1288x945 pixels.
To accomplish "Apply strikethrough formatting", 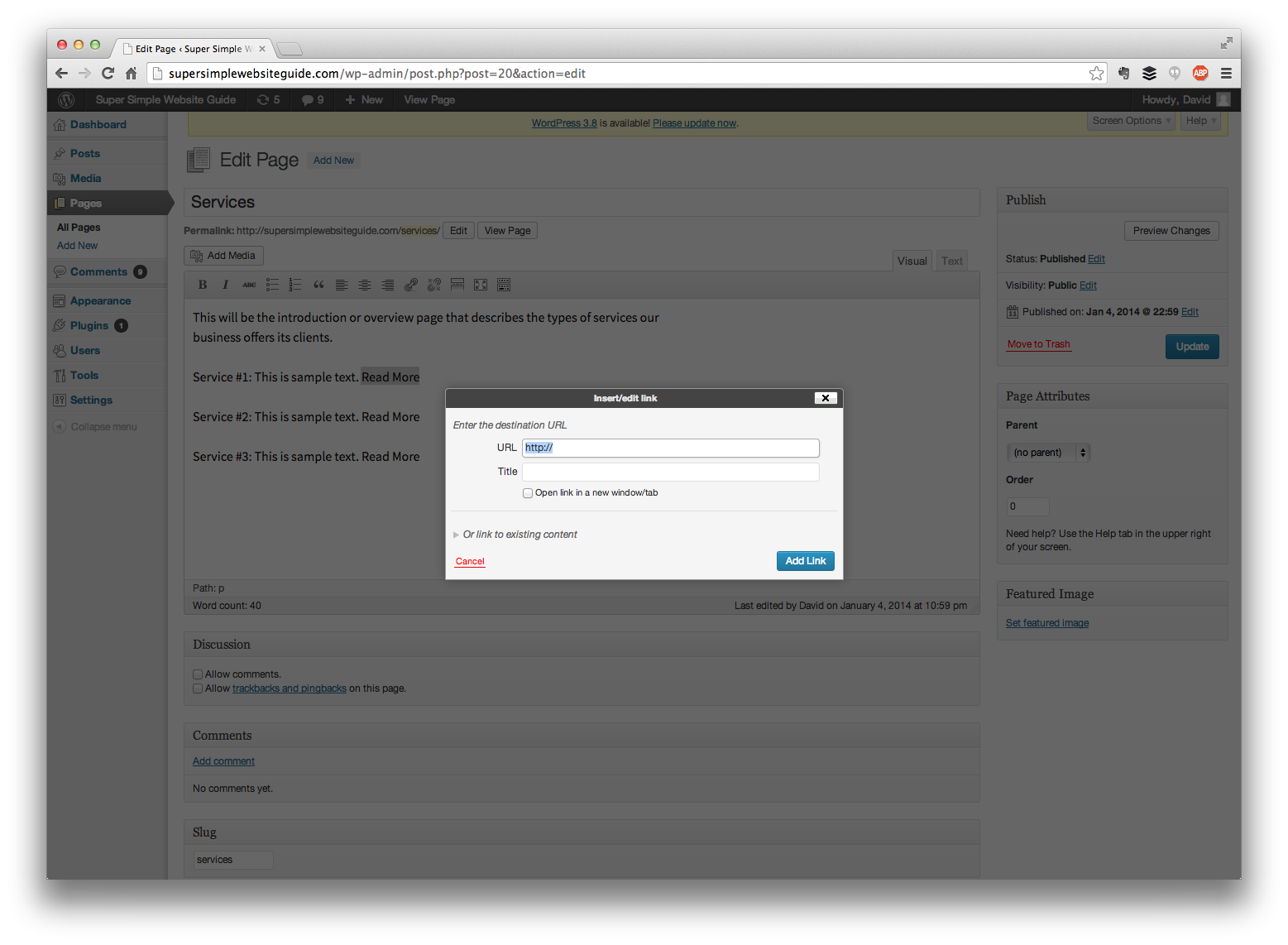I will tap(249, 285).
